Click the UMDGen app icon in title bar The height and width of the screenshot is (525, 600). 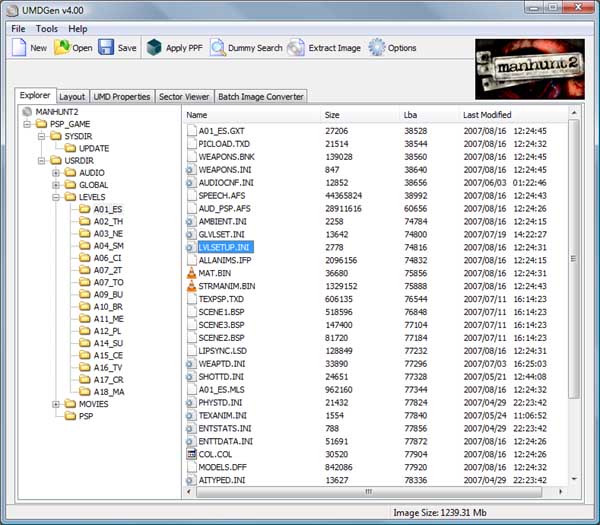point(13,10)
